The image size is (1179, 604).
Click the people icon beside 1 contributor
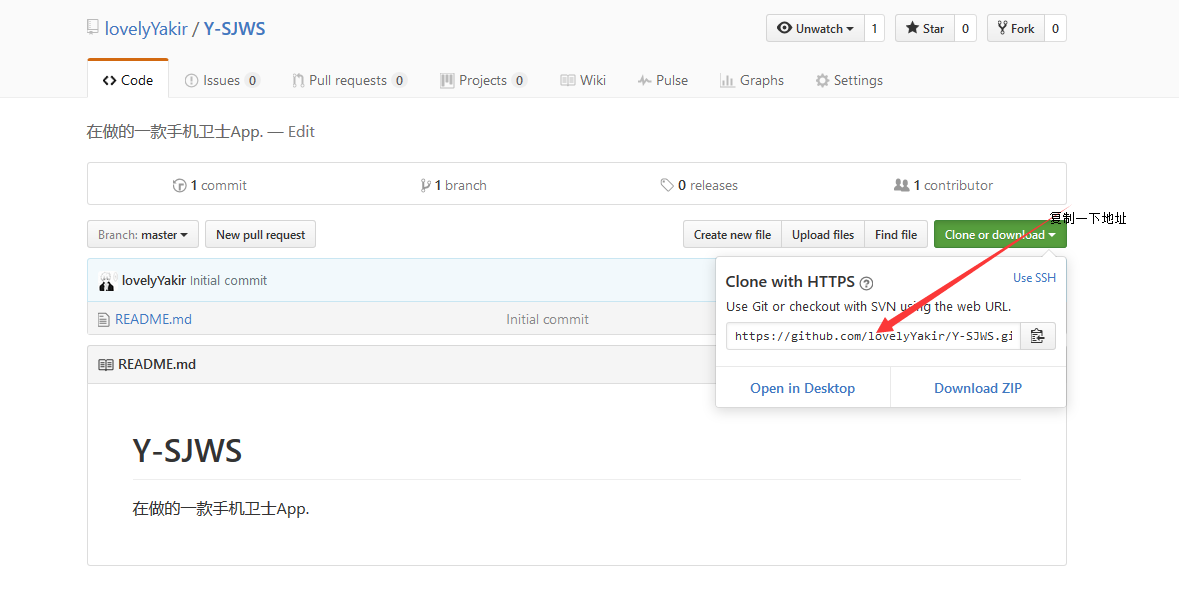click(902, 185)
